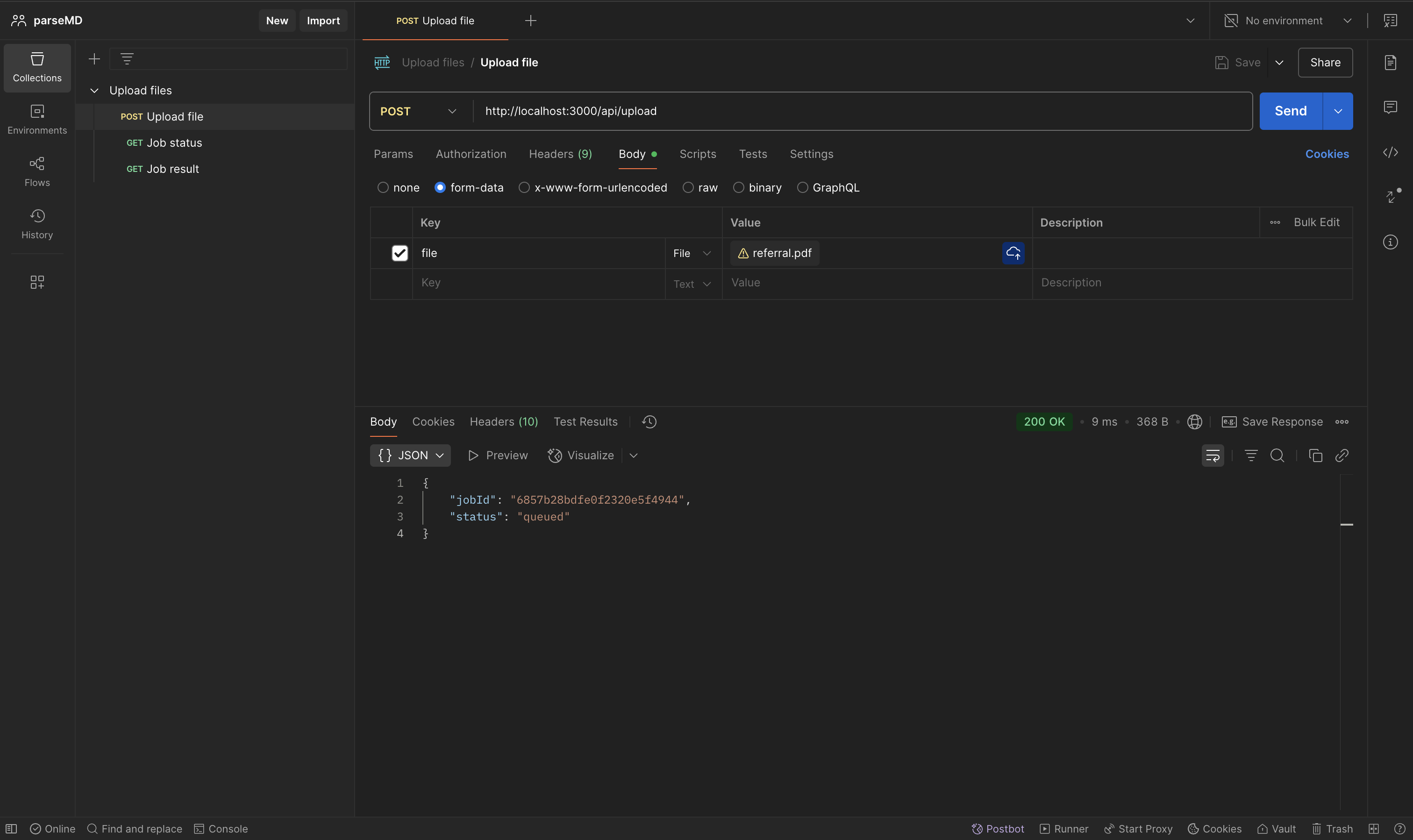Image resolution: width=1413 pixels, height=840 pixels.
Task: Collapse the Upload files collection
Action: [x=94, y=91]
